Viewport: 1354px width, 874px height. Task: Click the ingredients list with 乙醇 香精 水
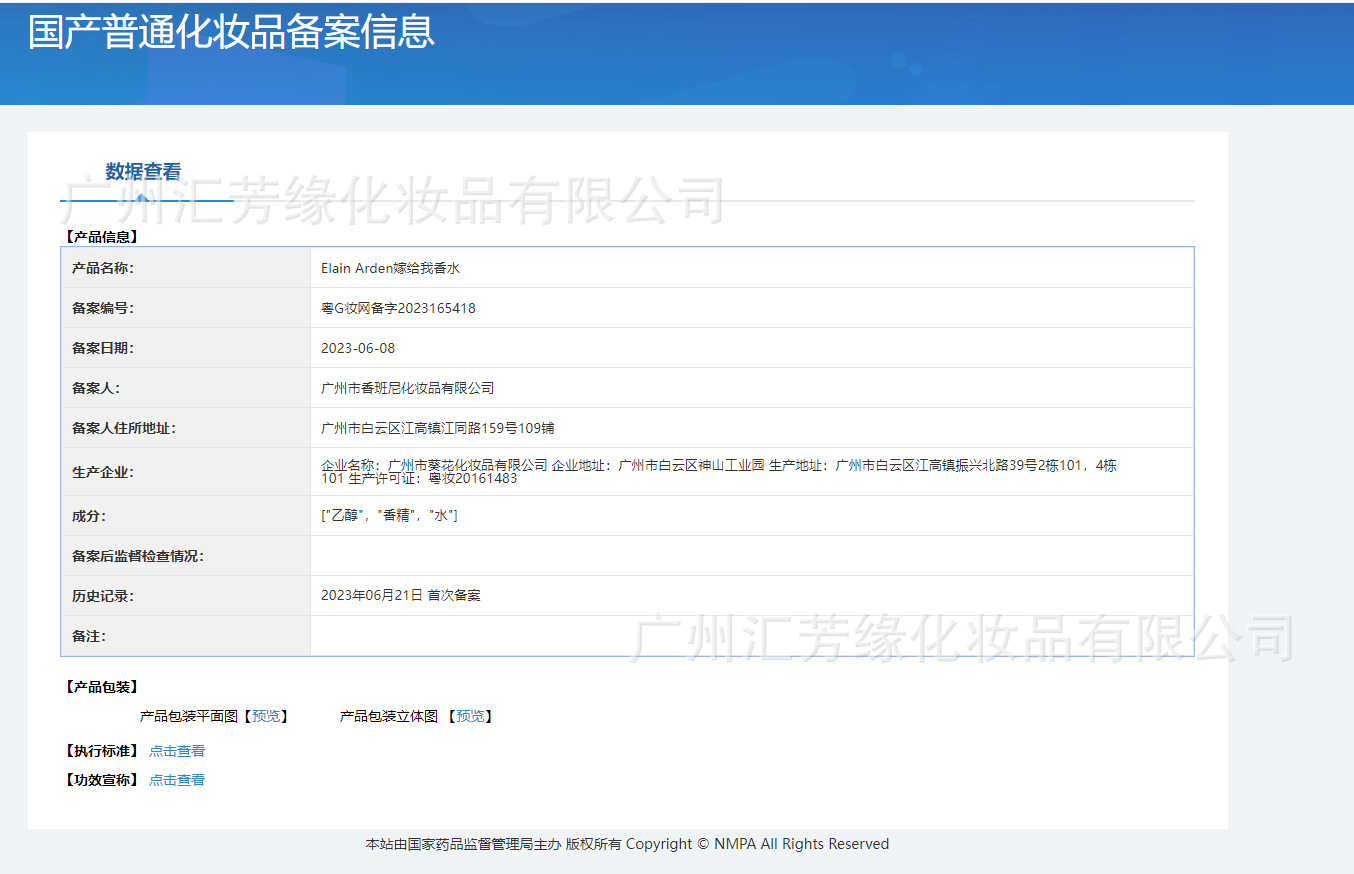pyautogui.click(x=389, y=515)
